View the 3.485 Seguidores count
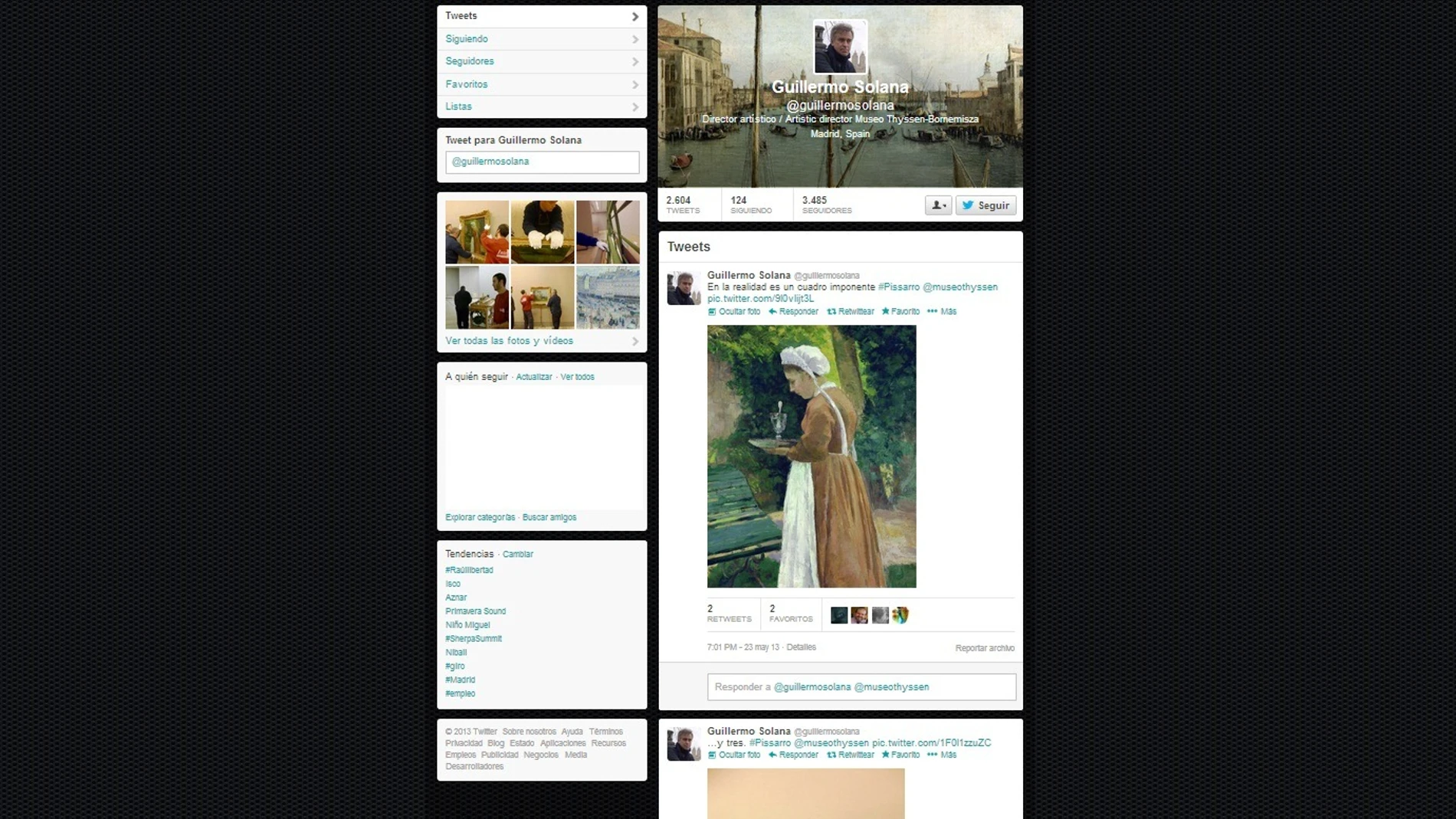The height and width of the screenshot is (819, 1456). 827,205
